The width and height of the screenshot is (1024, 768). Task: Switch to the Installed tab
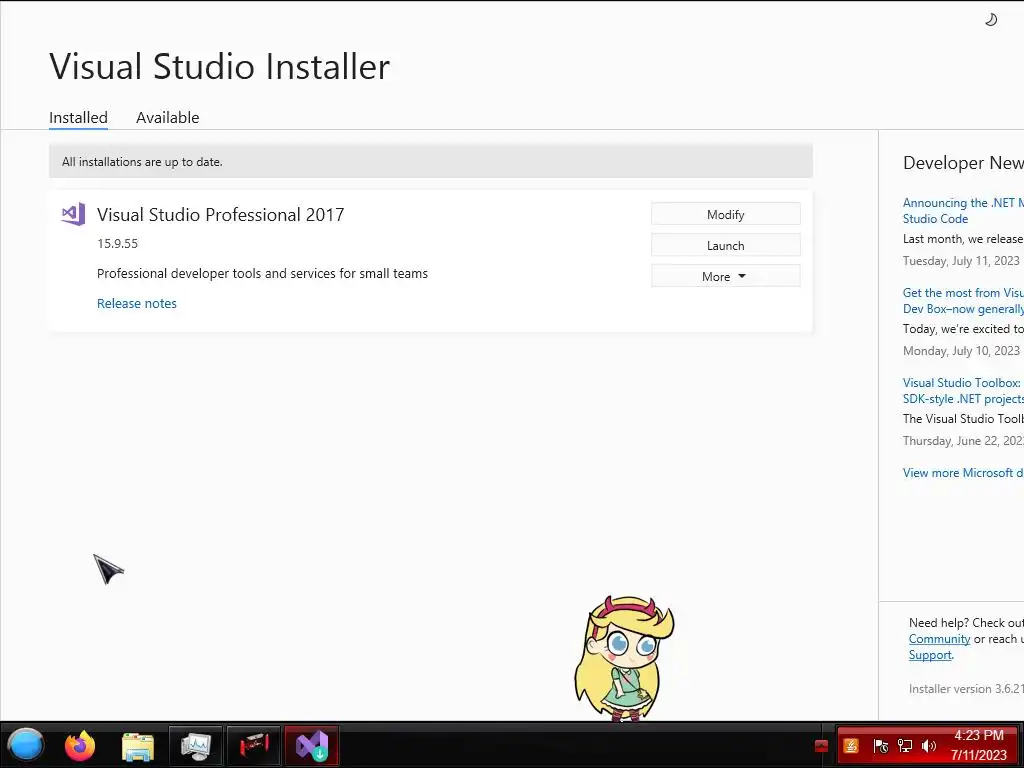[78, 118]
